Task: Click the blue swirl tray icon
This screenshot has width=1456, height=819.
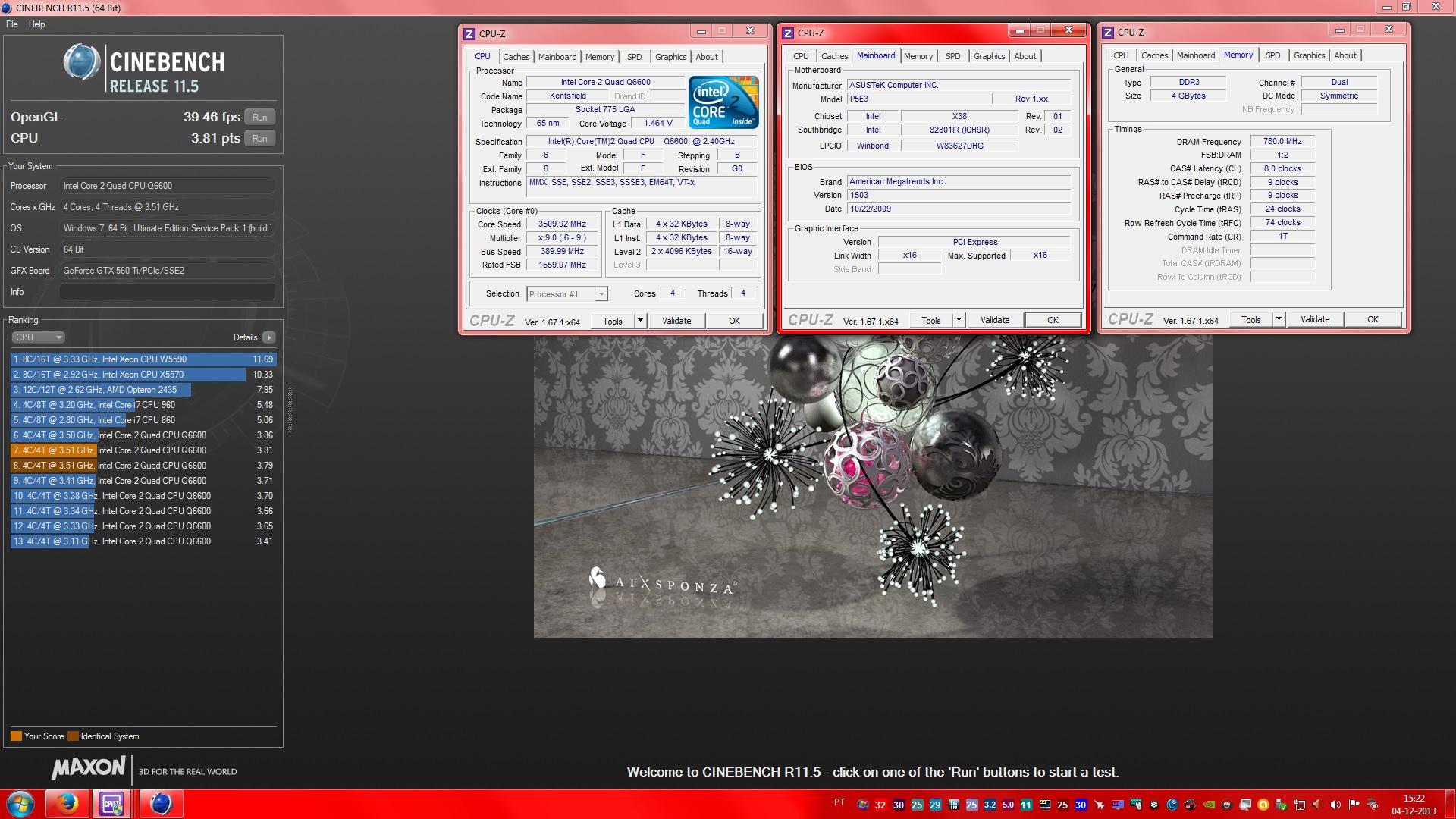Action: click(x=1172, y=805)
